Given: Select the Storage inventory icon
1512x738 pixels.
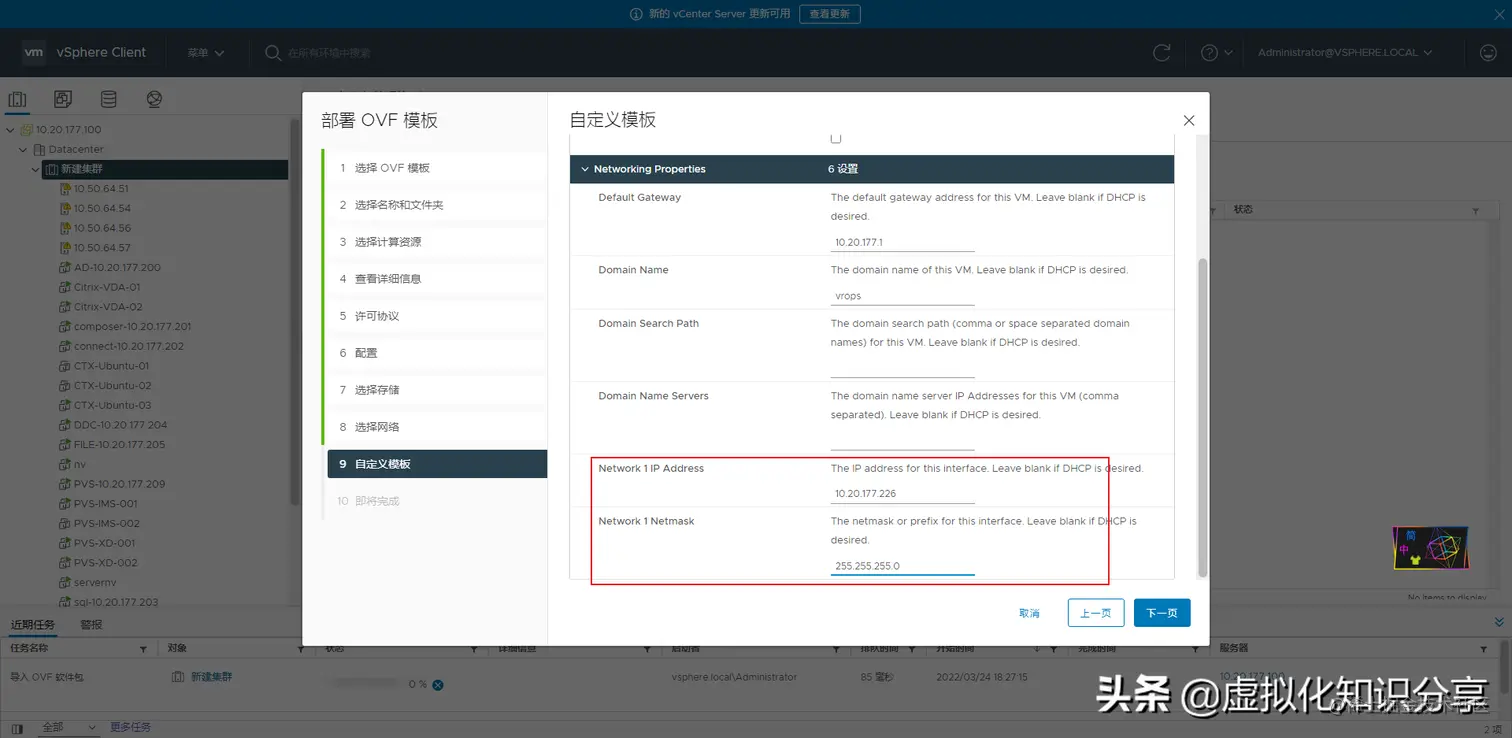Looking at the screenshot, I should pyautogui.click(x=108, y=99).
